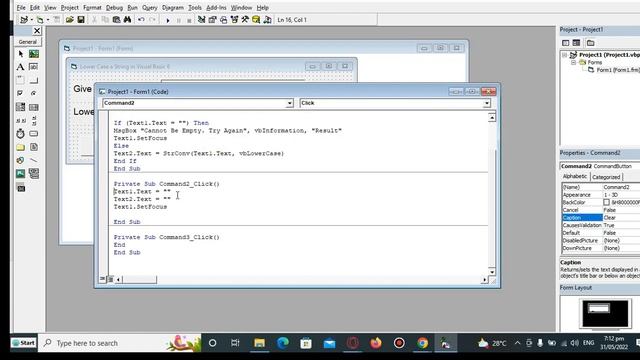Select the PictureBox tool in the toolbox
This screenshot has width=640, height=360.
click(x=34, y=54)
